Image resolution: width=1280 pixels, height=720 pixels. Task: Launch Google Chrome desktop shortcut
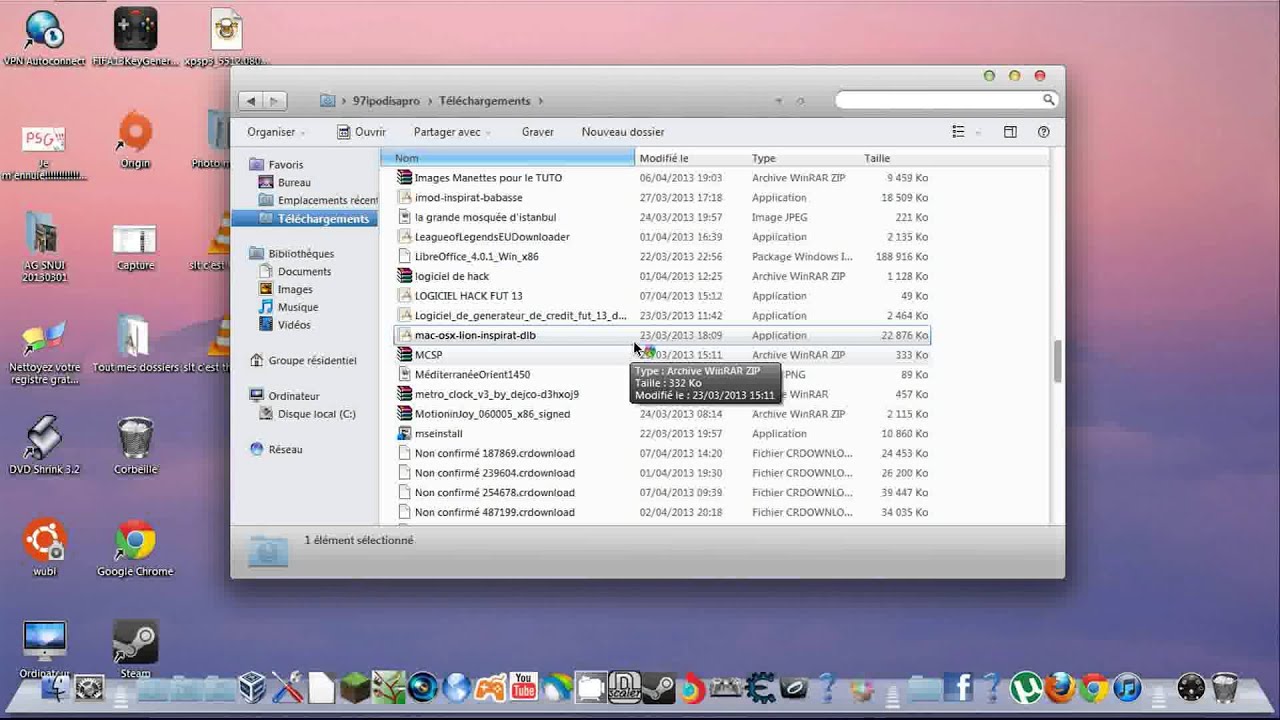click(135, 547)
